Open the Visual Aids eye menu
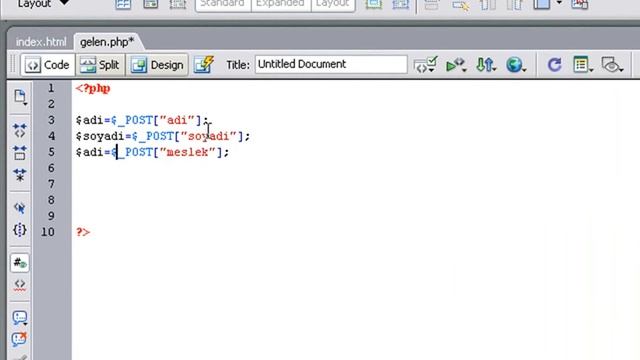The height and width of the screenshot is (360, 640). [612, 65]
